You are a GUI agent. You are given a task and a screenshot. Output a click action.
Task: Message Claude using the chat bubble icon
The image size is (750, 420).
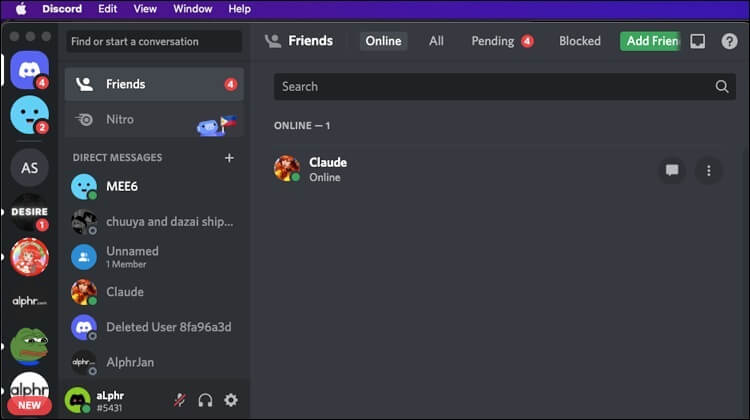[672, 170]
